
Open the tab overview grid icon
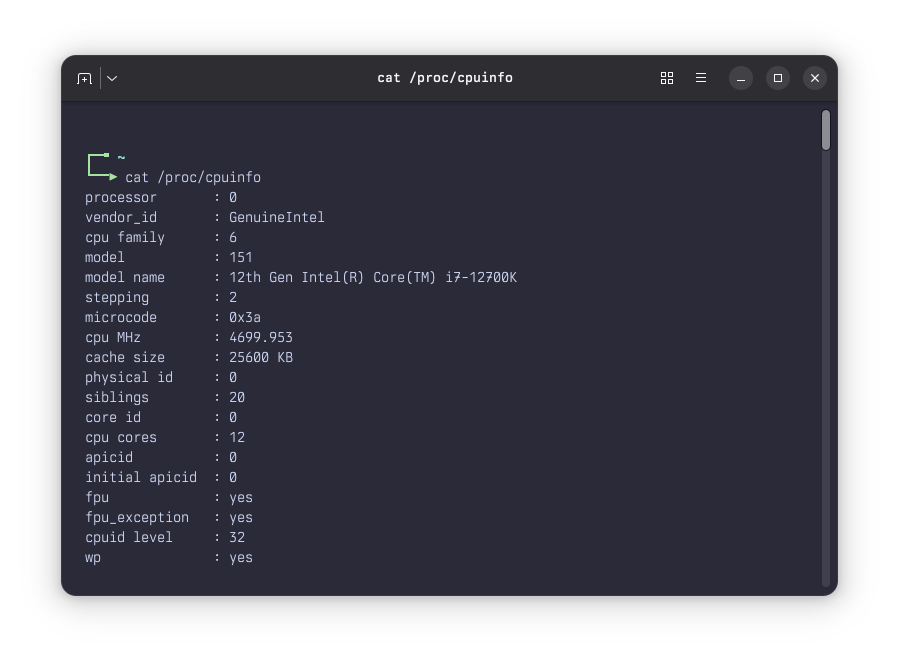(666, 77)
